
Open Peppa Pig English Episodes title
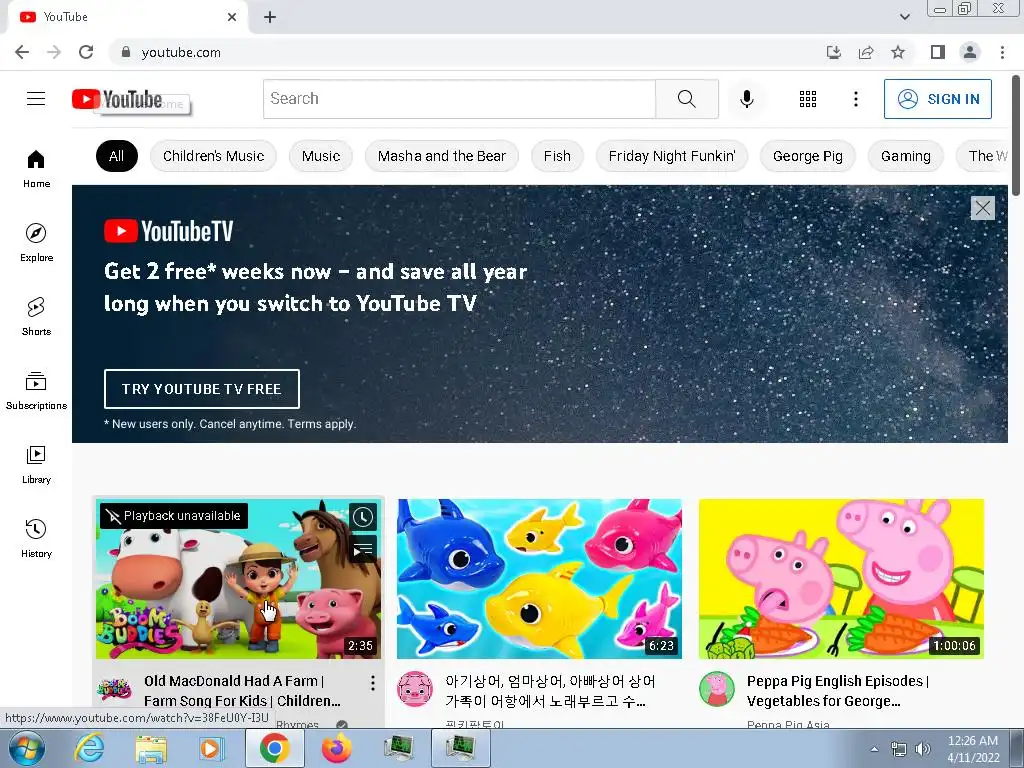[x=839, y=691]
